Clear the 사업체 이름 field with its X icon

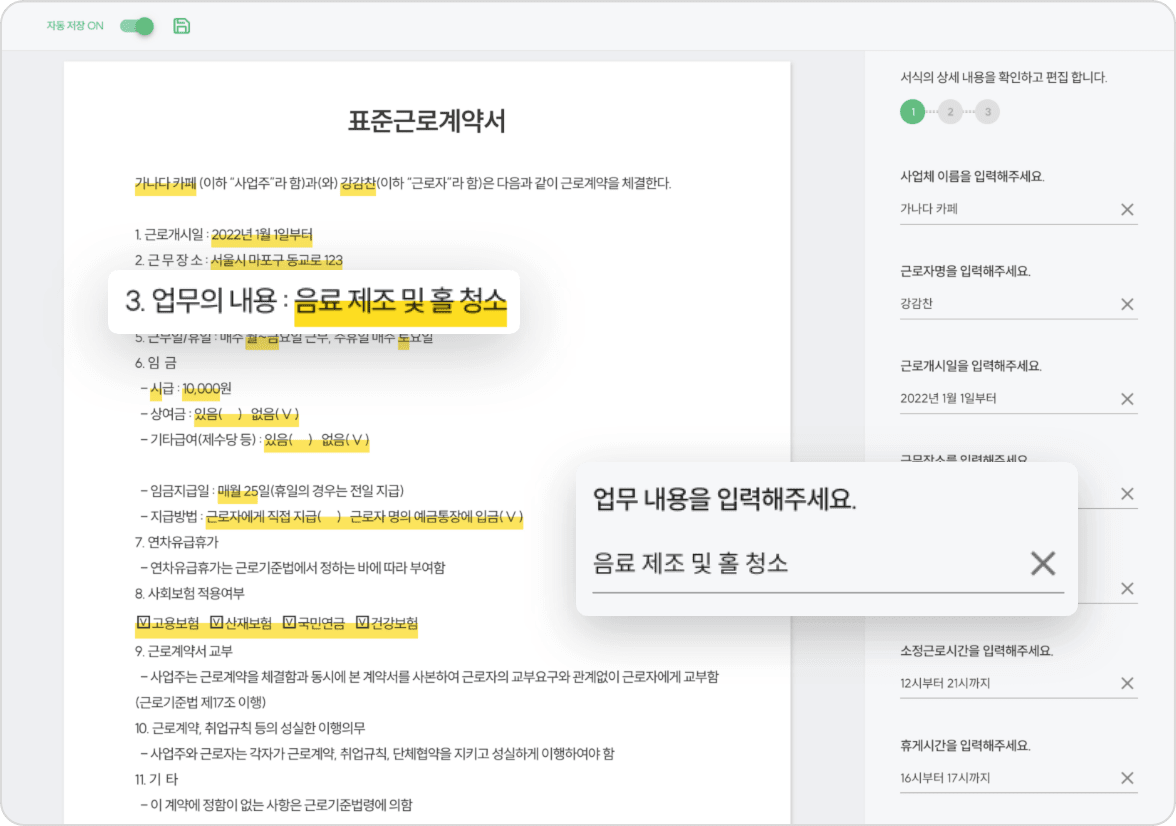click(1127, 209)
